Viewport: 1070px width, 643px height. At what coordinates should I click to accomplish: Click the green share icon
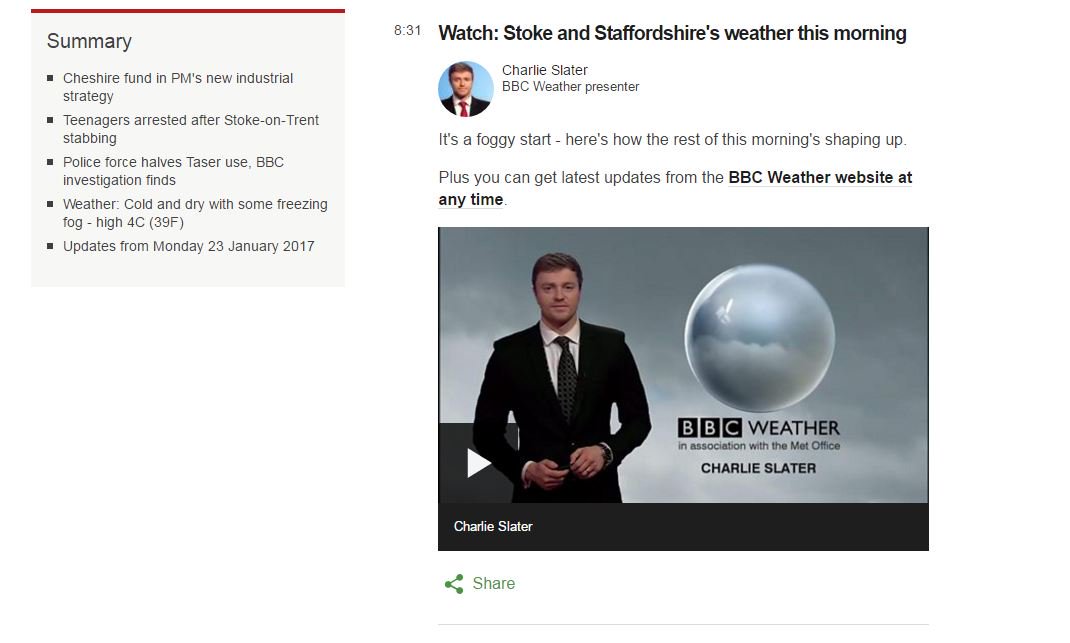click(454, 584)
